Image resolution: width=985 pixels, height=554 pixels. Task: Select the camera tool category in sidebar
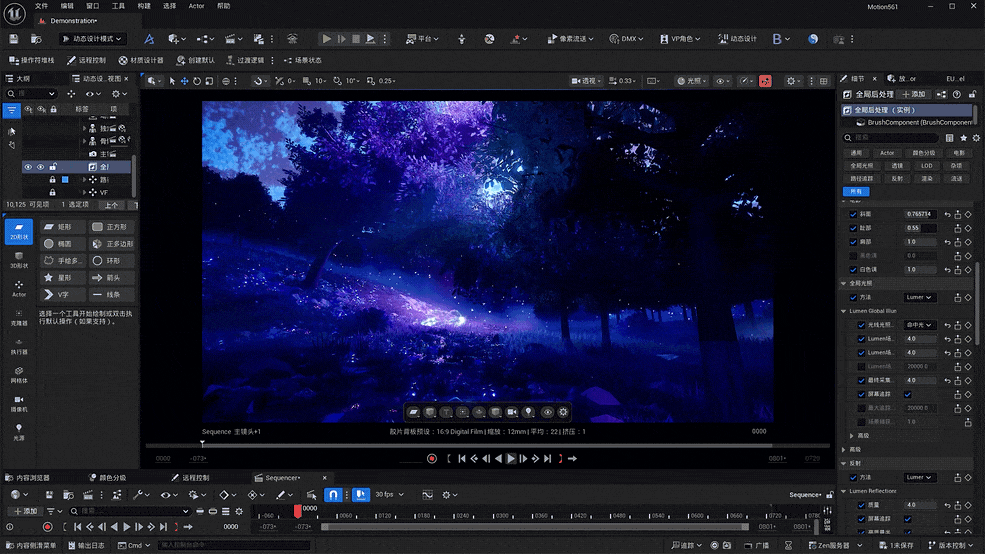pos(19,403)
